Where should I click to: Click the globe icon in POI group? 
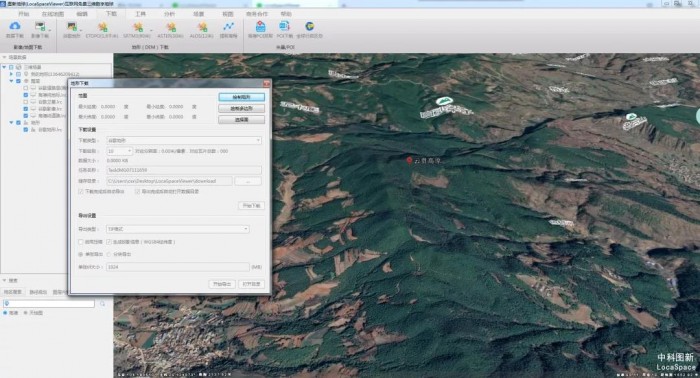(x=309, y=26)
